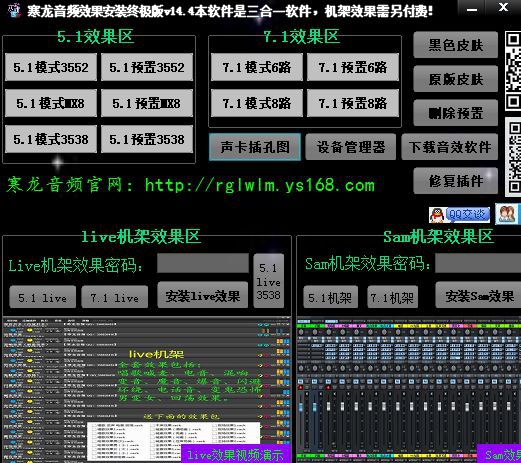Click 下载音效软件 download button

[x=450, y=147]
